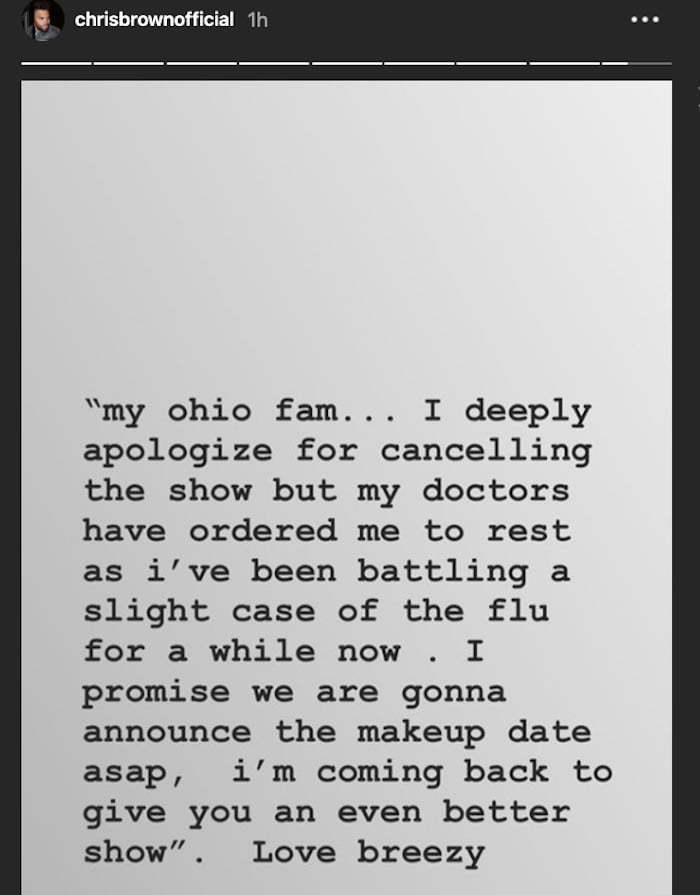Jump to the fourth story progress segment
The height and width of the screenshot is (895, 700).
(x=273, y=63)
